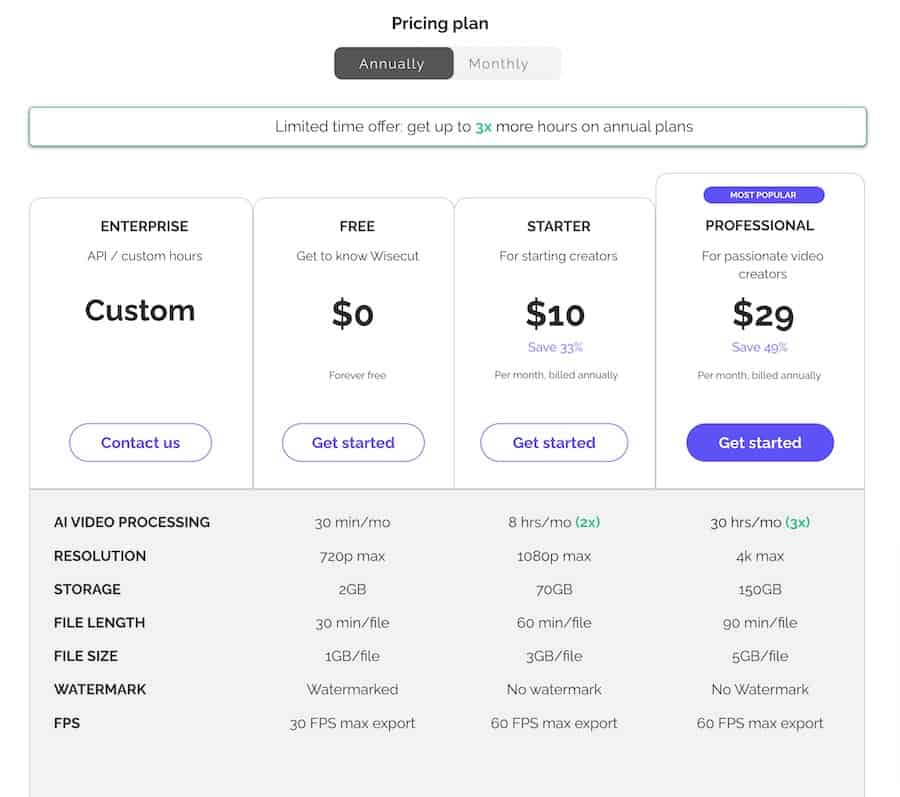Click the Save 33% label
Image resolution: width=900 pixels, height=797 pixels.
pos(555,347)
